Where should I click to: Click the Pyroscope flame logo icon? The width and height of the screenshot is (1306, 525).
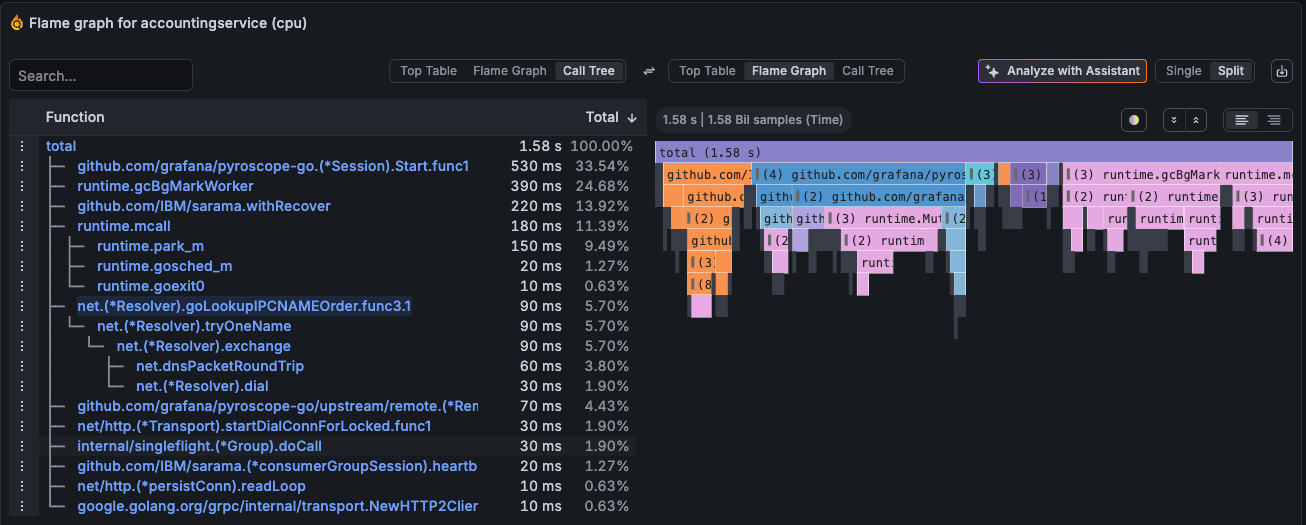coord(17,22)
